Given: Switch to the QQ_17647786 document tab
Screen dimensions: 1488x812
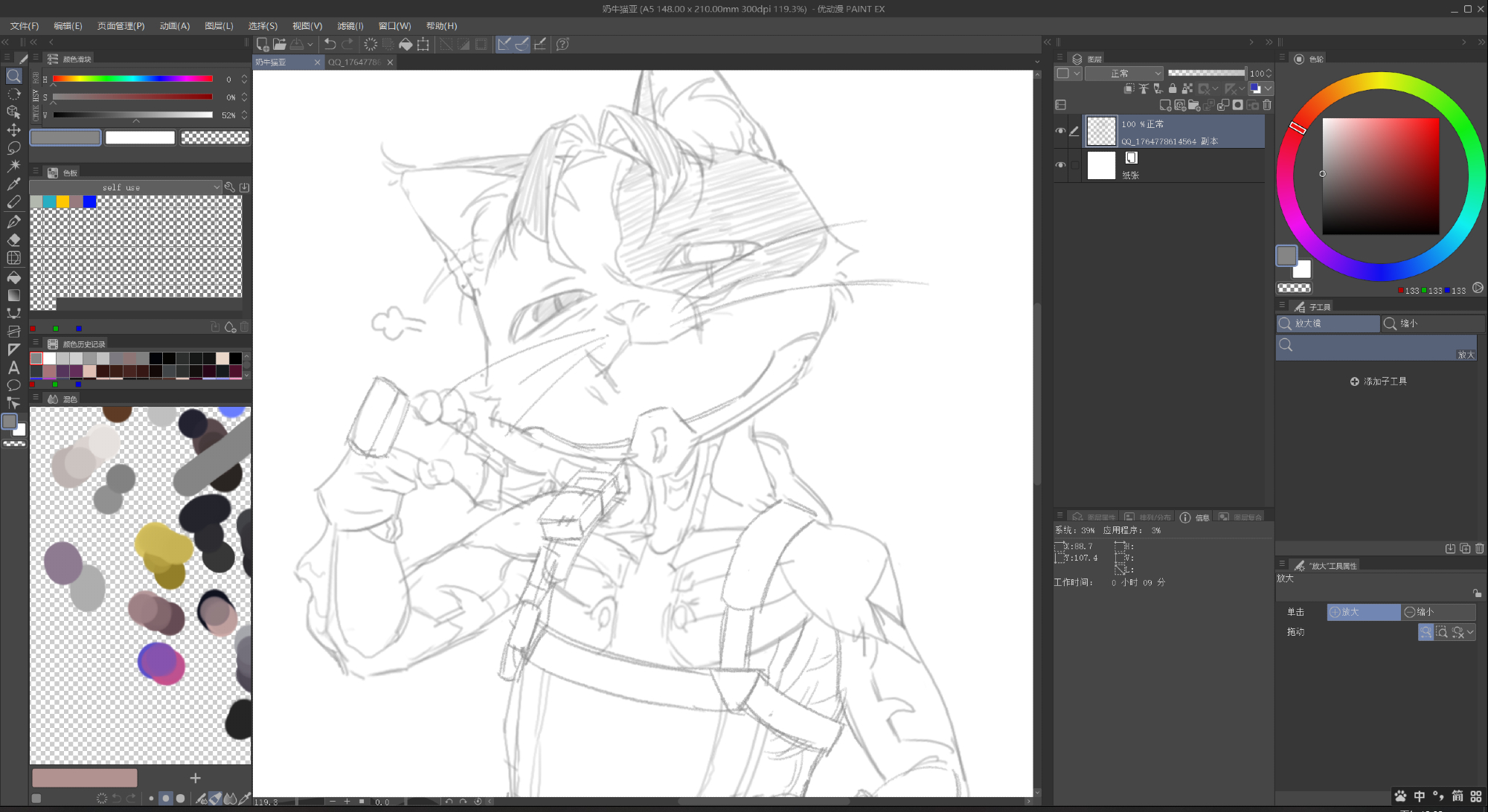Looking at the screenshot, I should (354, 62).
